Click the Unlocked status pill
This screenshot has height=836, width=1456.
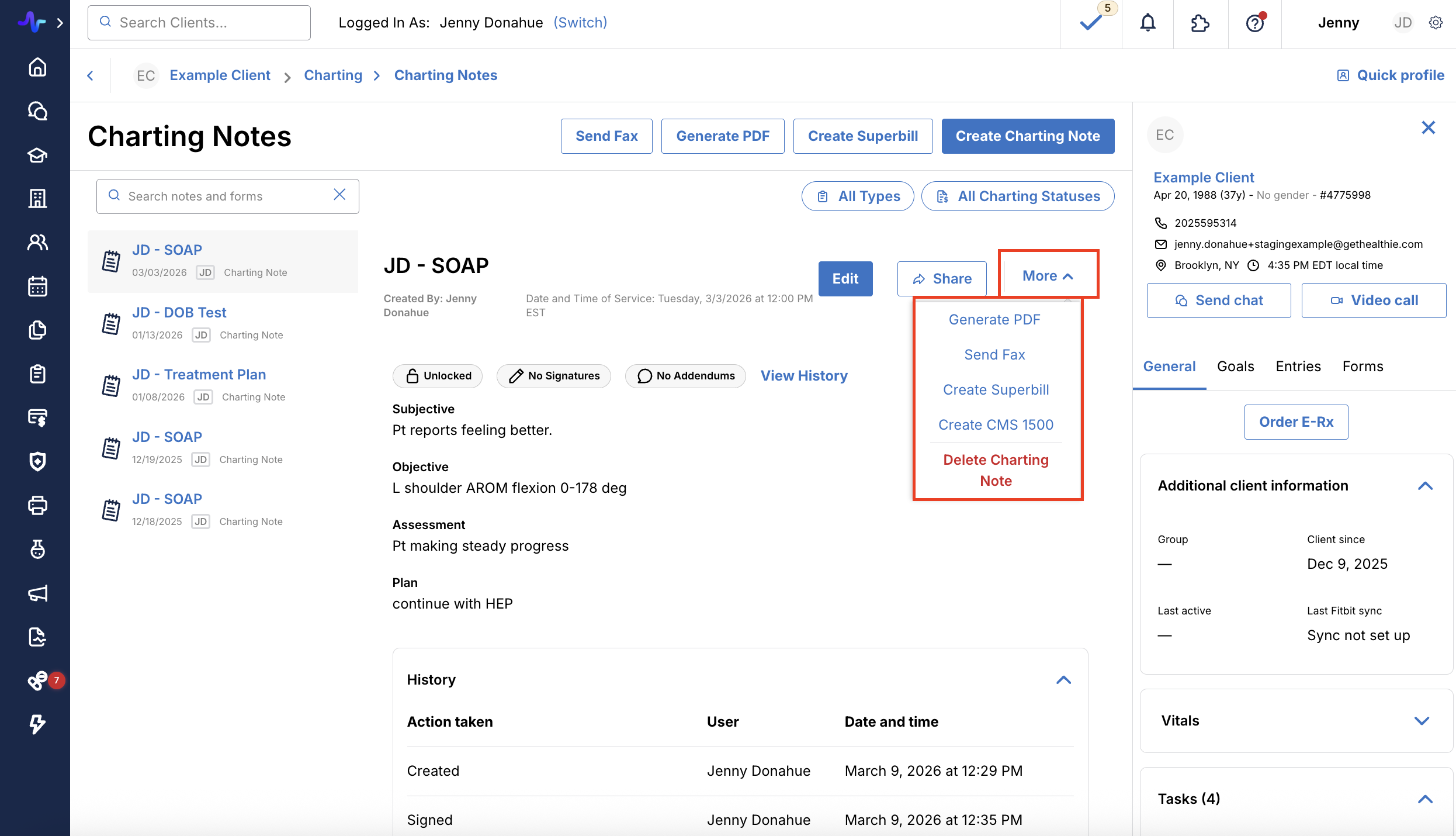tap(438, 376)
